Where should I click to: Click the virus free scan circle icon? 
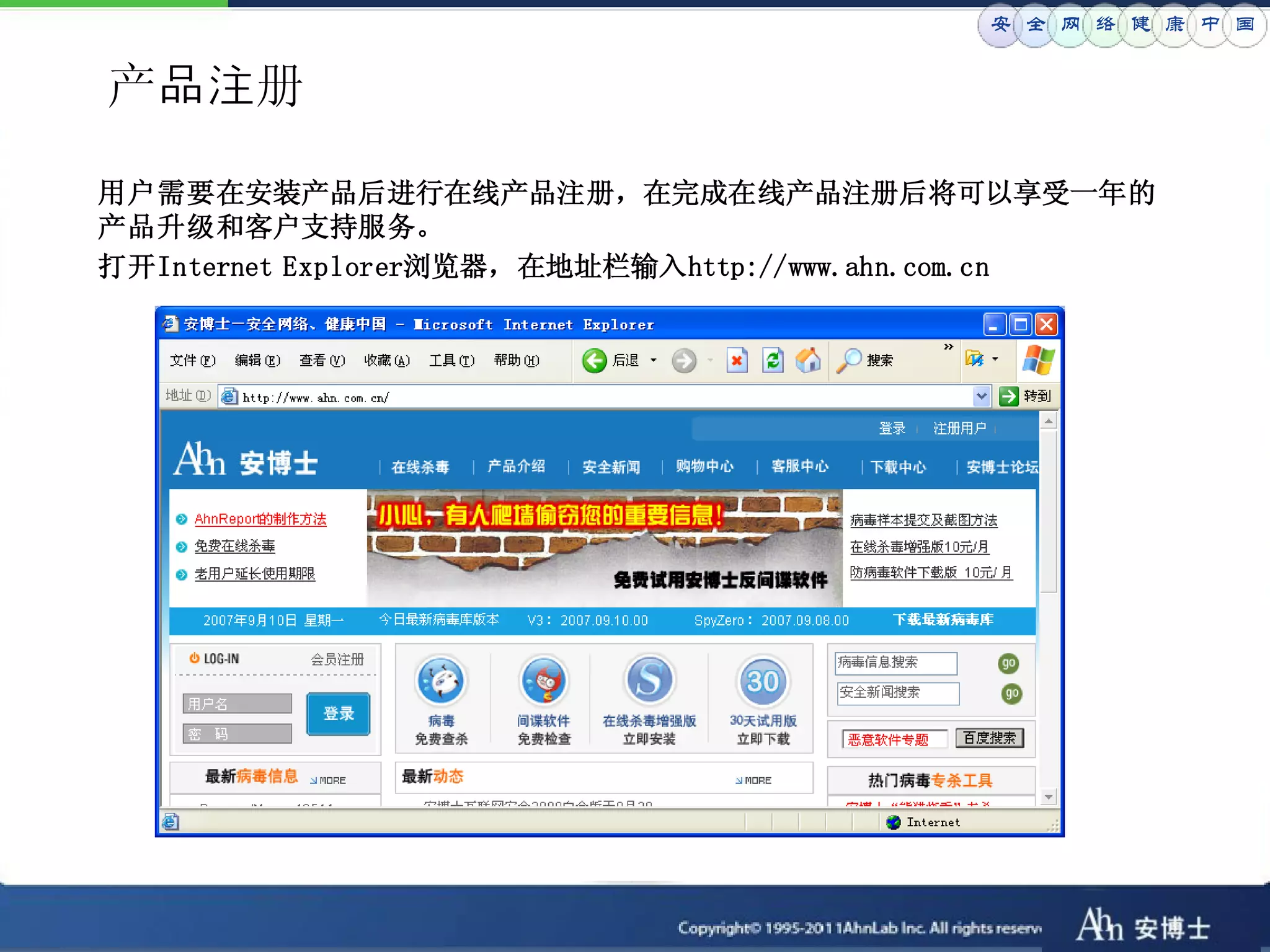pos(440,681)
